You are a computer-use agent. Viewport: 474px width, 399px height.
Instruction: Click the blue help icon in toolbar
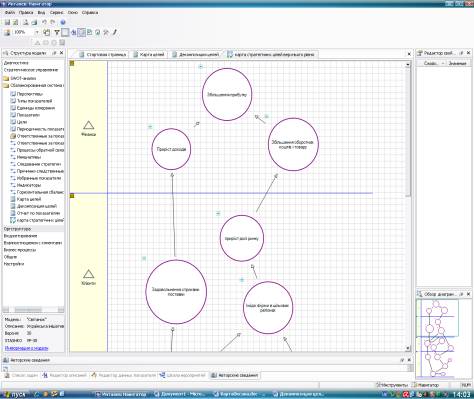(x=63, y=23)
